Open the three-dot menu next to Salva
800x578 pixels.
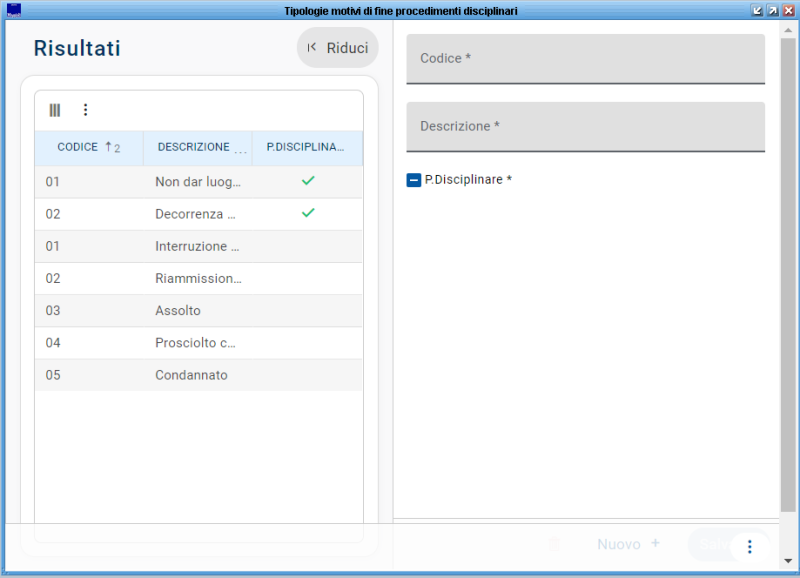coord(749,547)
